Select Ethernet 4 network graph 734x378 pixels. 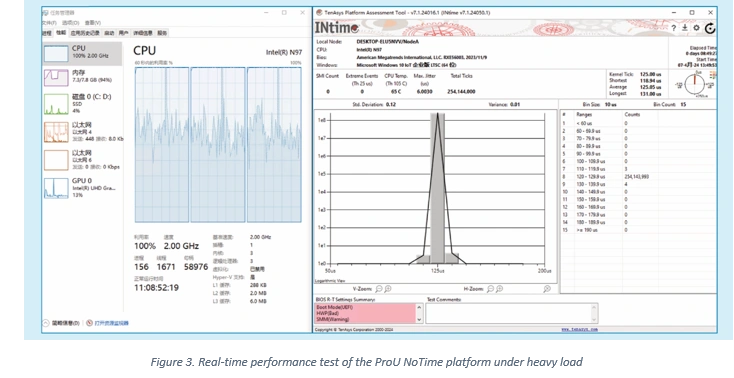[x=56, y=132]
